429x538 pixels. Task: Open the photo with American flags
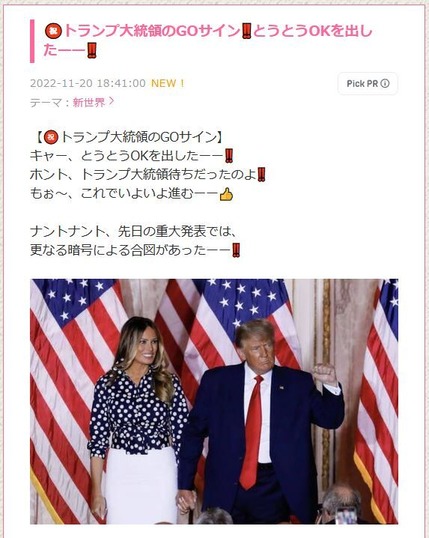214,401
